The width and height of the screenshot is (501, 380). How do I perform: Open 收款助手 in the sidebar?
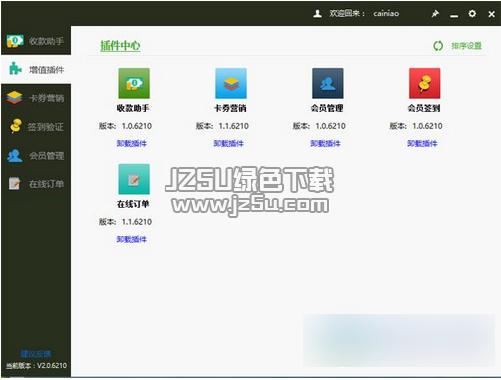(36, 41)
